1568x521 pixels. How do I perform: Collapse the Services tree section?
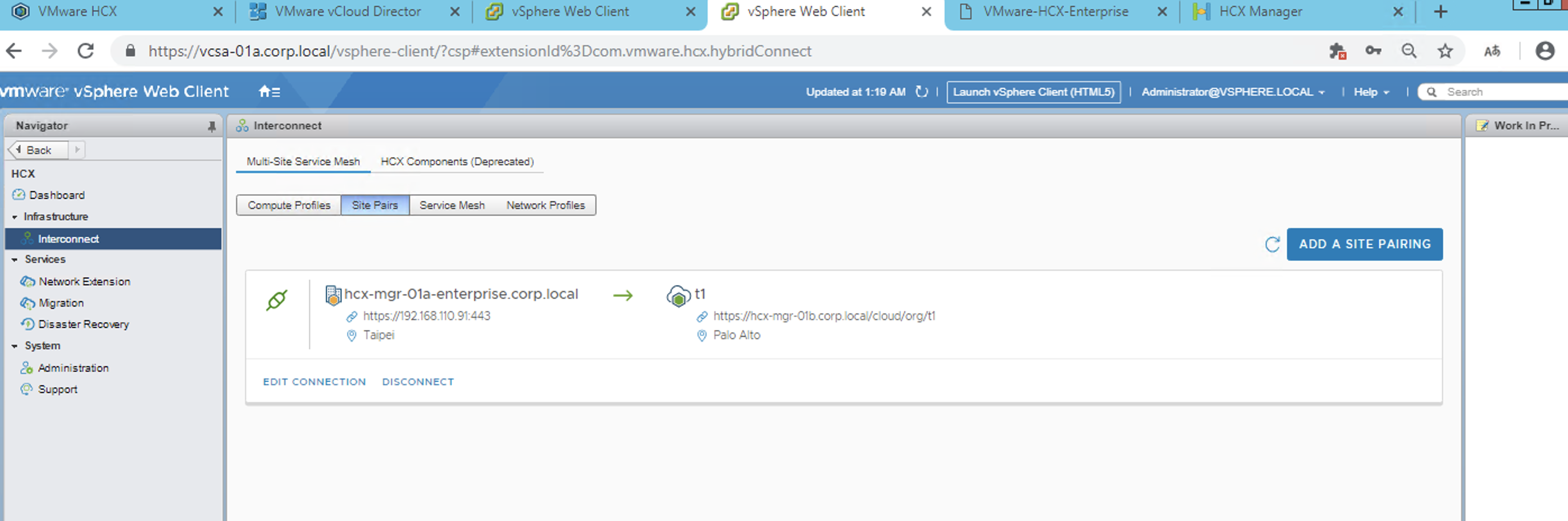click(x=15, y=260)
